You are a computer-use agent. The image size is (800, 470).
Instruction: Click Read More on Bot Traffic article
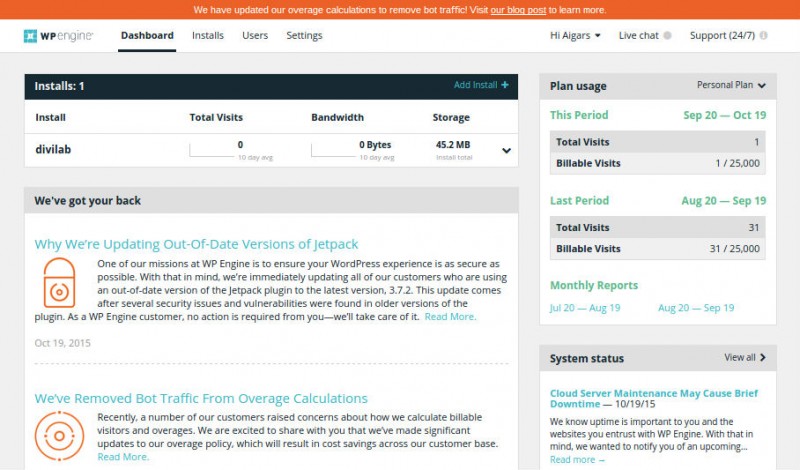pyautogui.click(x=123, y=457)
